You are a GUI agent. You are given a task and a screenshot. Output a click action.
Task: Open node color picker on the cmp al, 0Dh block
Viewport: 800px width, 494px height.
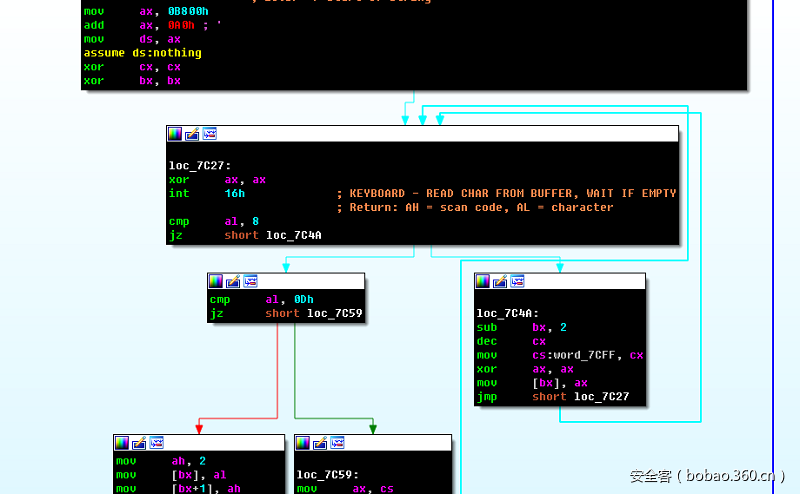(217, 282)
